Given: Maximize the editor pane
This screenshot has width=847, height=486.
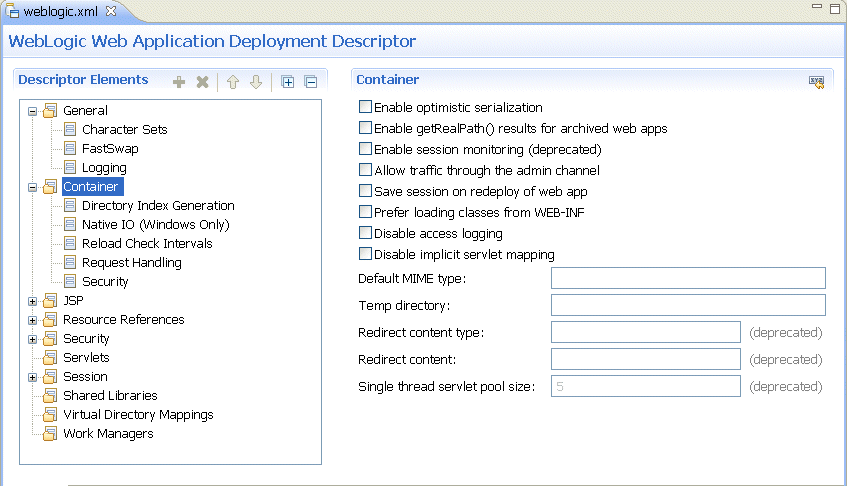Looking at the screenshot, I should tap(835, 8).
